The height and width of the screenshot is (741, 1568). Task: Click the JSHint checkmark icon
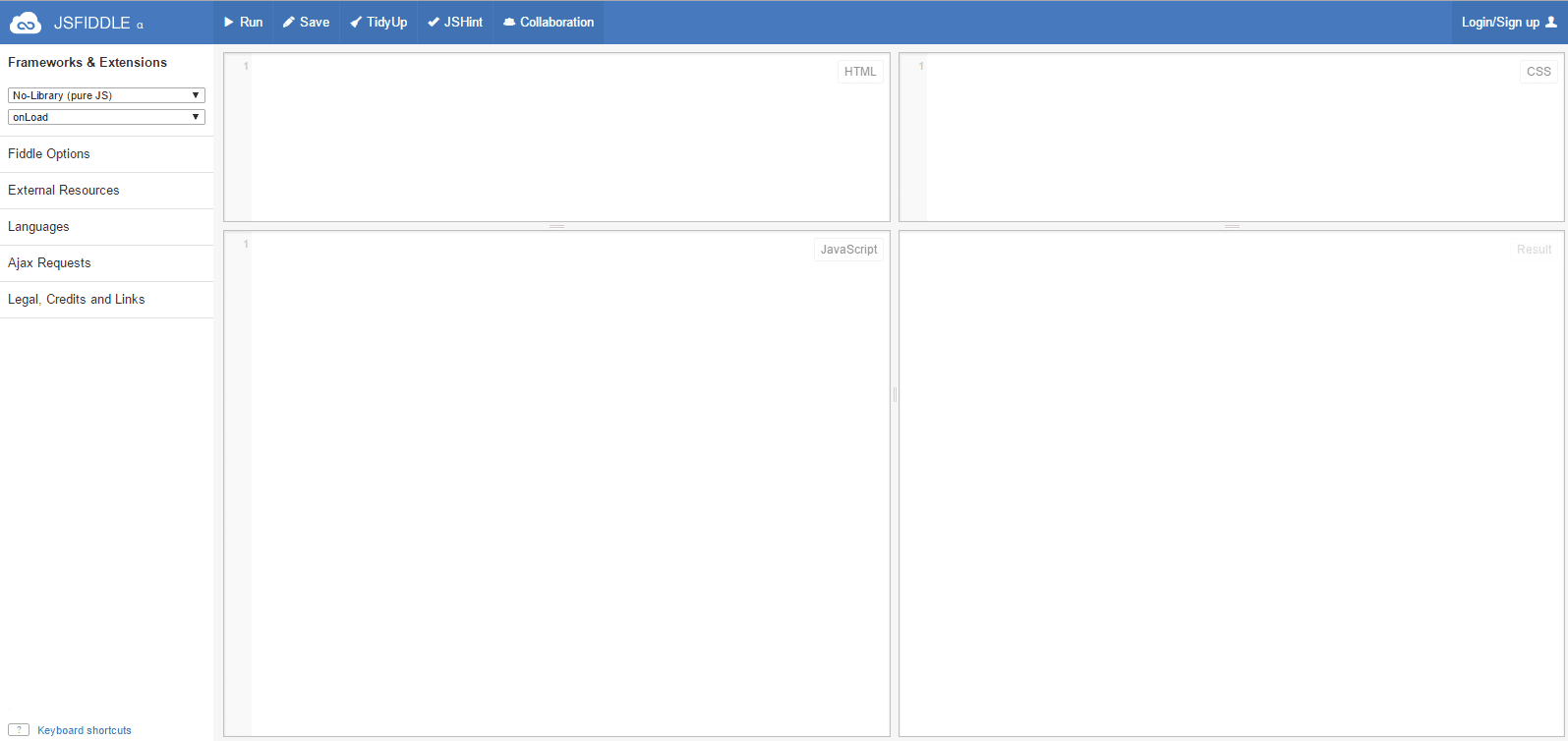tap(434, 22)
